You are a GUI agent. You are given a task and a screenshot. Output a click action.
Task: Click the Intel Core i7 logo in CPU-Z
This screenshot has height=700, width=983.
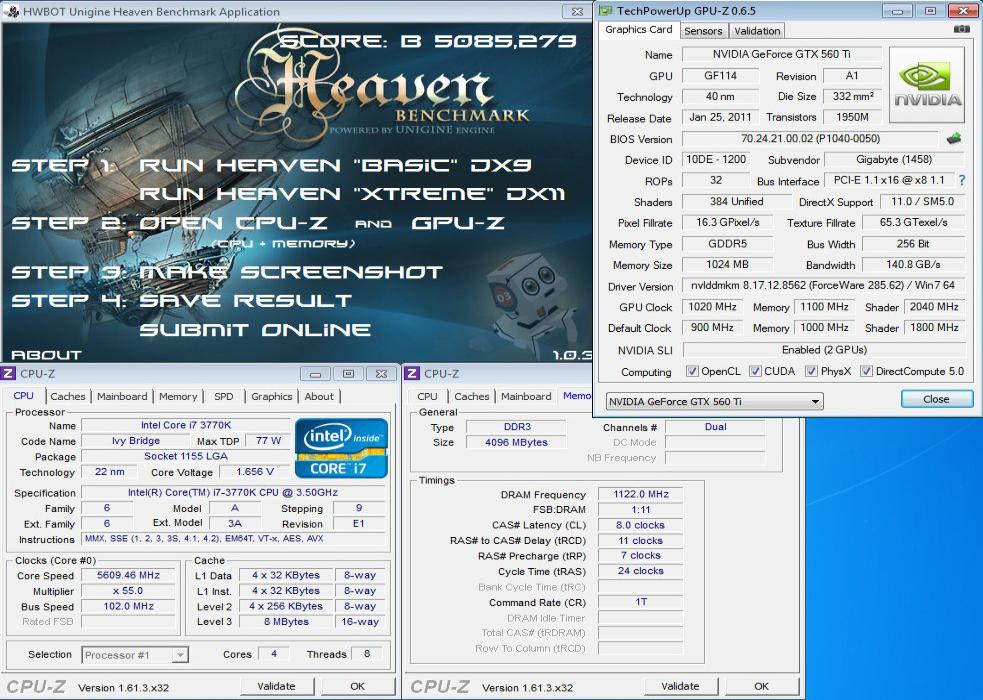(x=342, y=449)
